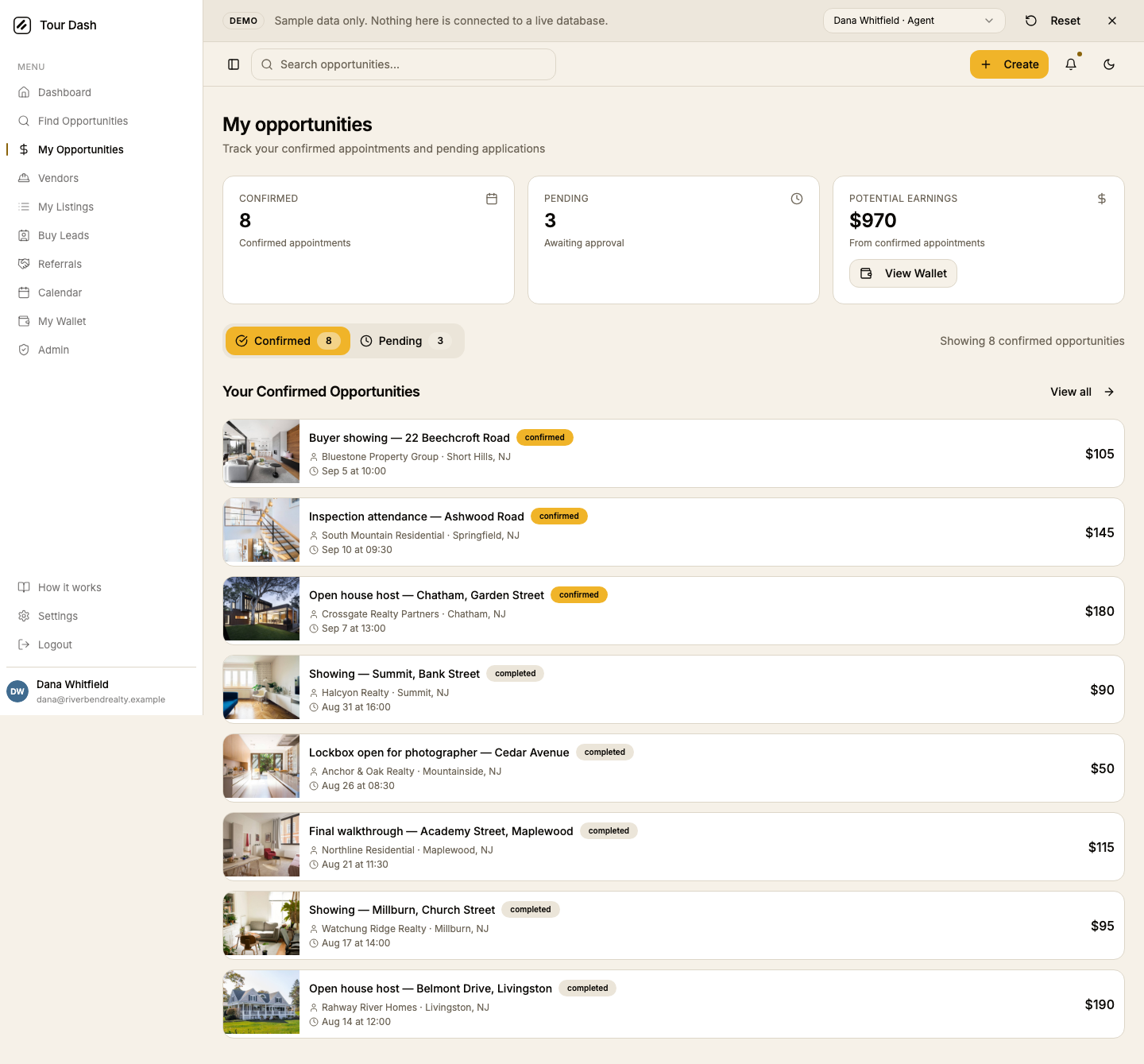Click dollar icon on Potential Earnings card

[1102, 199]
